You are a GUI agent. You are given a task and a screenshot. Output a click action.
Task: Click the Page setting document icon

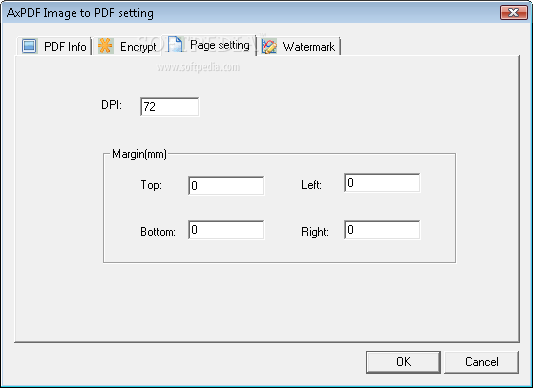tap(175, 44)
